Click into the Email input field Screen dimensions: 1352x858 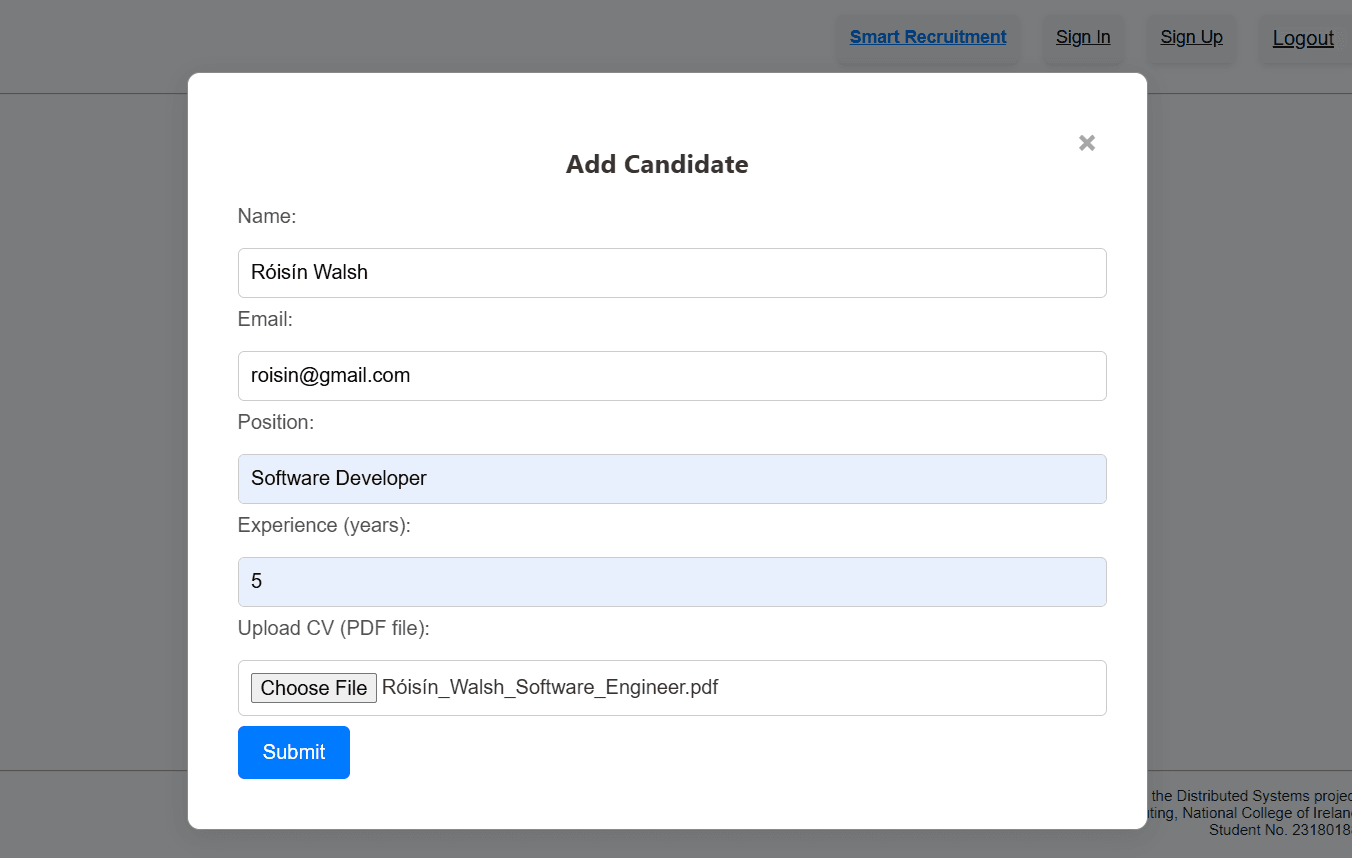[672, 376]
